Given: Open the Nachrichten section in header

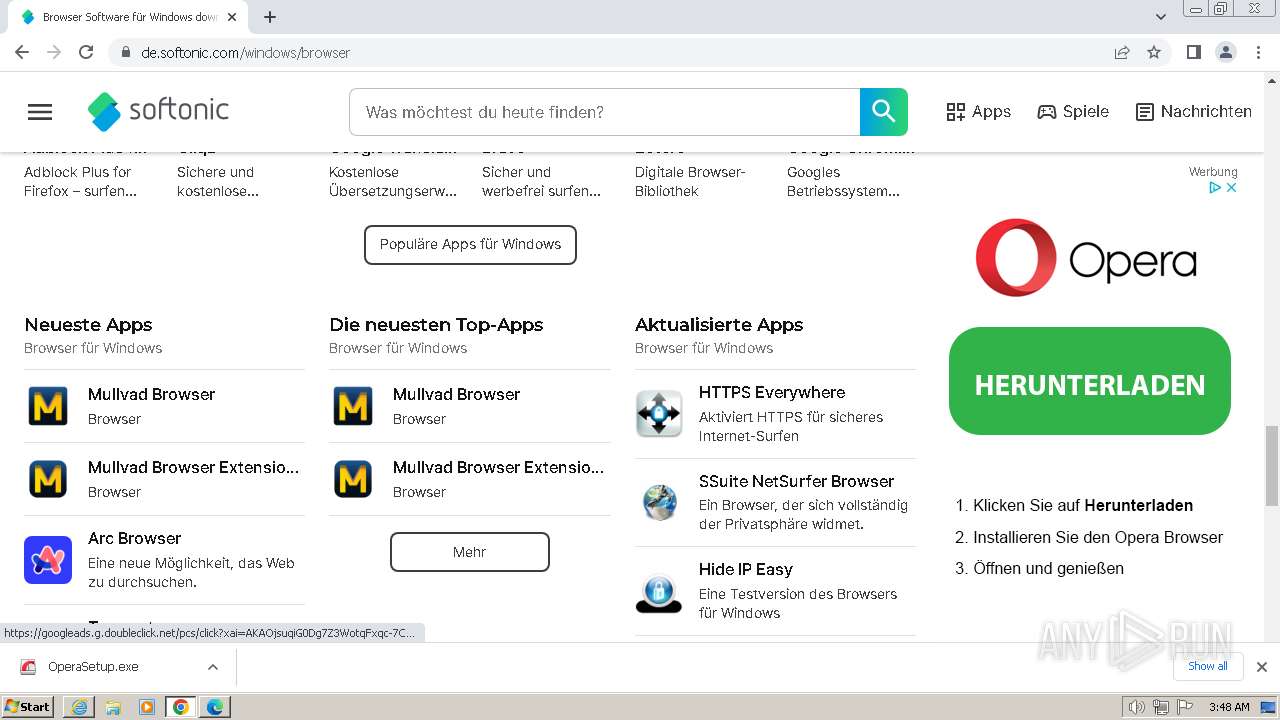Looking at the screenshot, I should 1194,112.
